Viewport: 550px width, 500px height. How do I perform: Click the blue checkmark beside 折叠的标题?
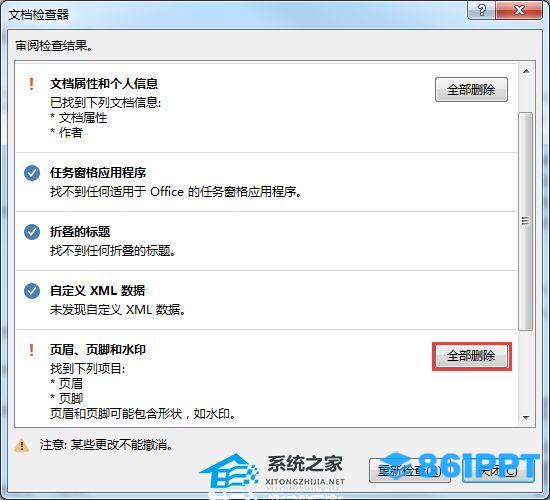click(32, 232)
